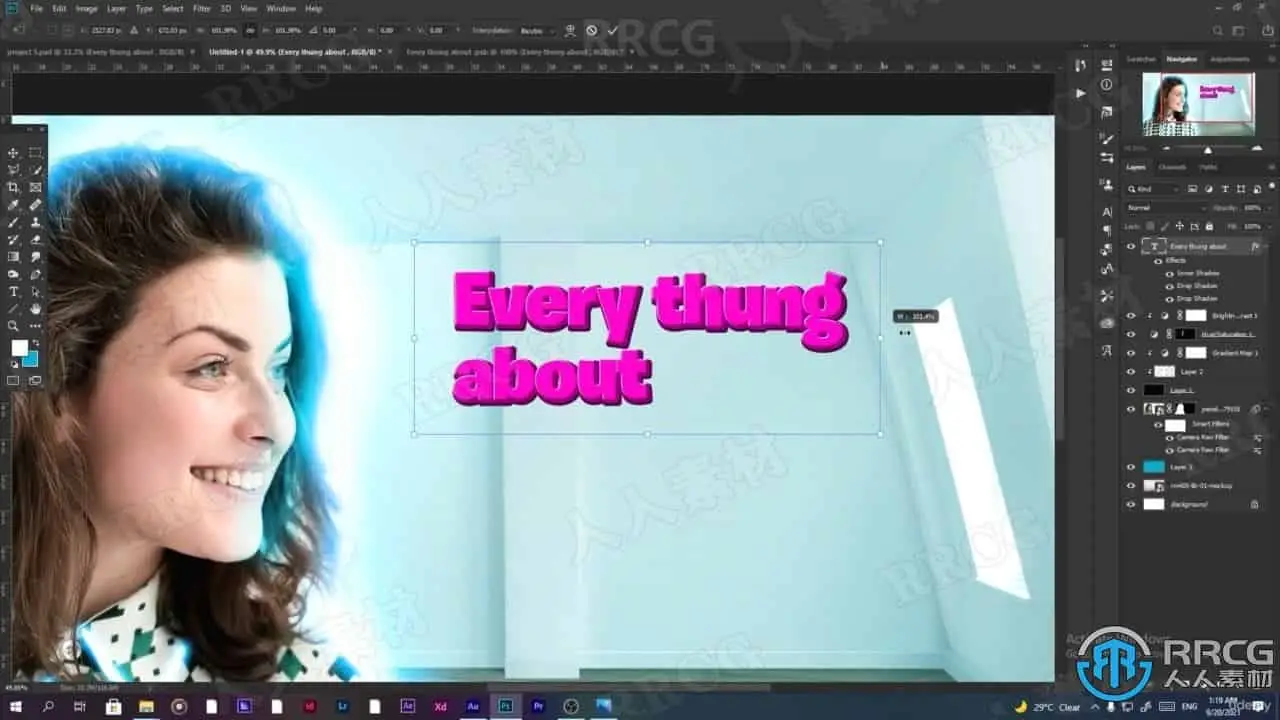Commit transform with the checkmark icon
This screenshot has height=720, width=1280.
coord(613,31)
